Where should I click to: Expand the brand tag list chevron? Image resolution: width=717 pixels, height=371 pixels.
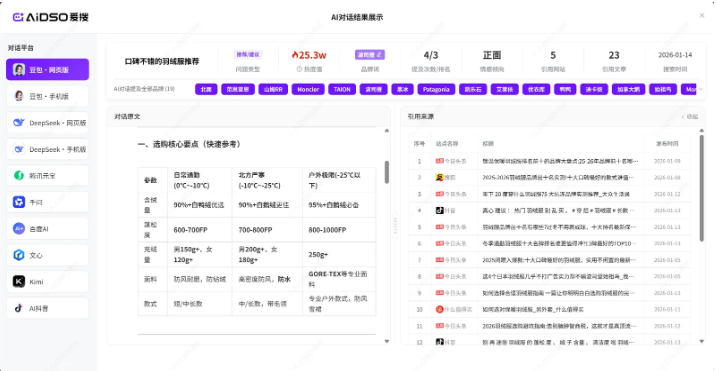click(x=701, y=89)
